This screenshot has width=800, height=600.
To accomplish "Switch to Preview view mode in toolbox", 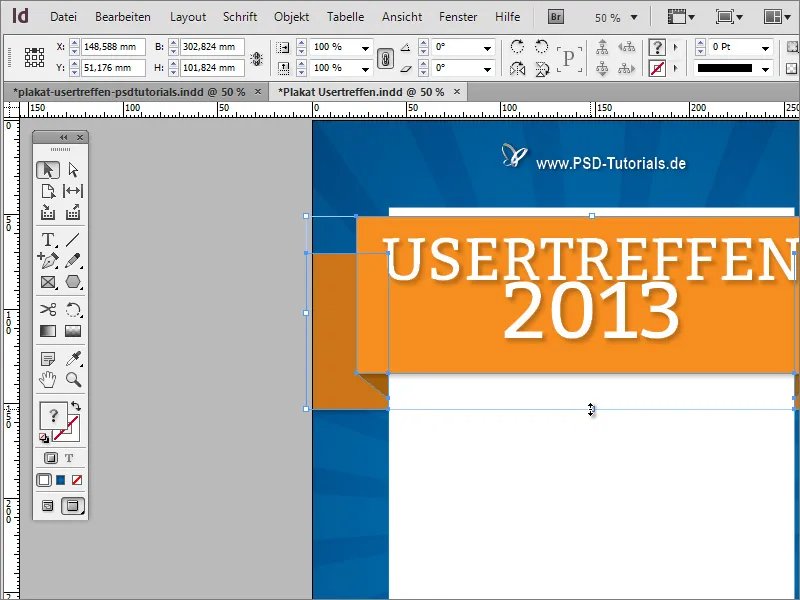I will tap(72, 506).
